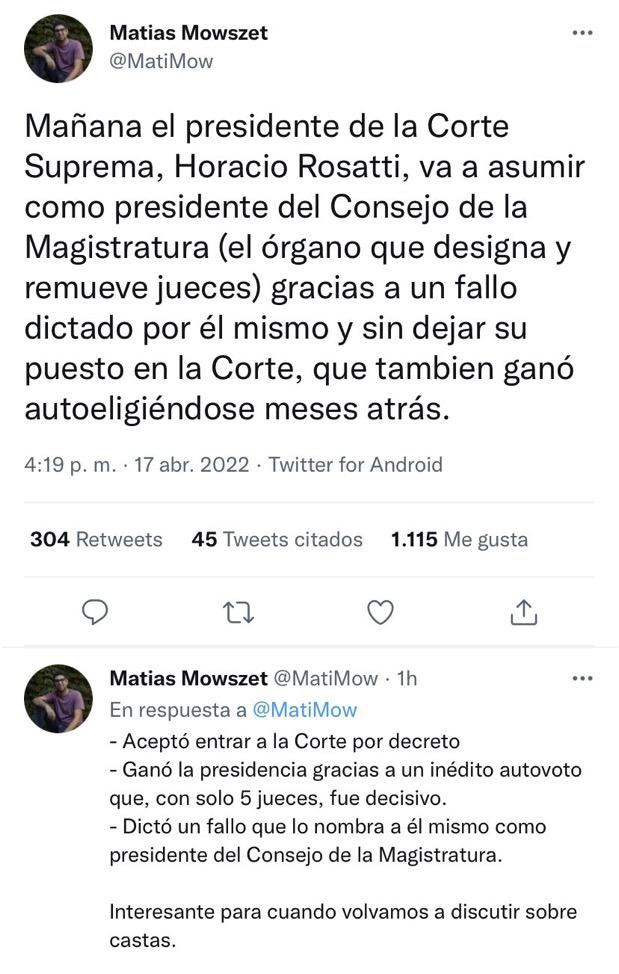
Task: Open the main tweet's three-dot menu
Action: point(582,33)
